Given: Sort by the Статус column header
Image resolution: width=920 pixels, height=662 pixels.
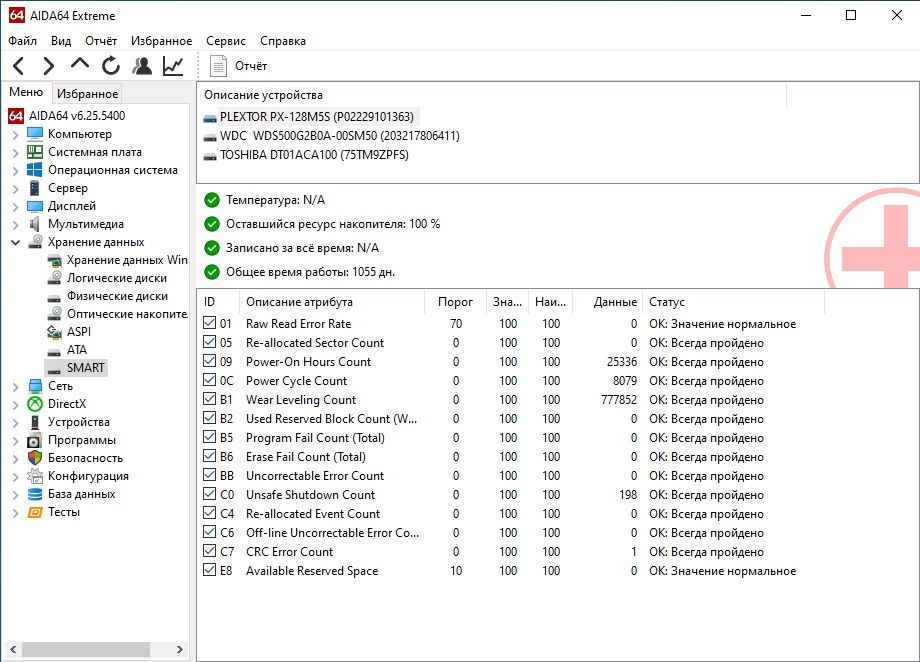Looking at the screenshot, I should pyautogui.click(x=733, y=302).
